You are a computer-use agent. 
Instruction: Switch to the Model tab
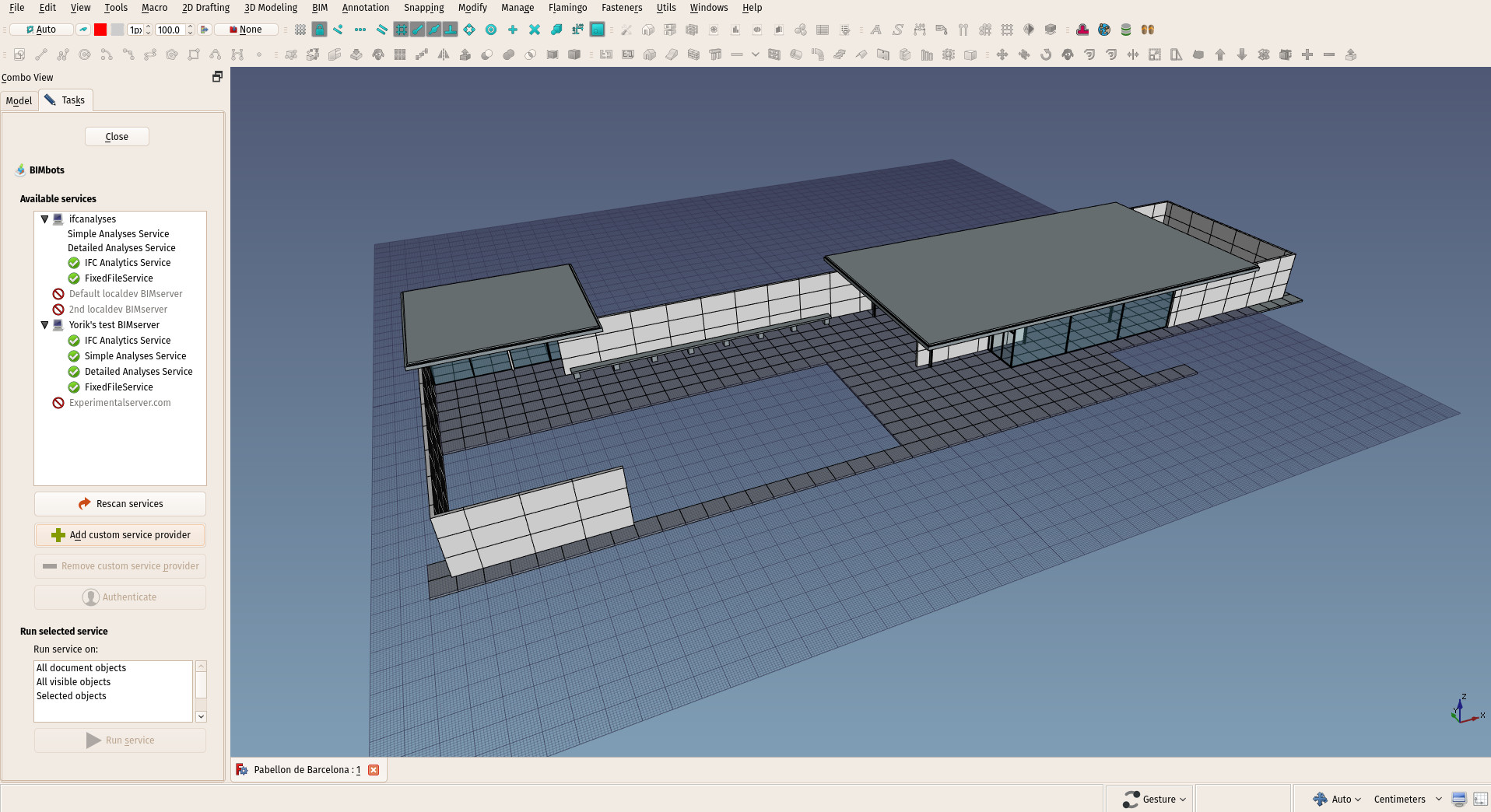click(x=19, y=100)
